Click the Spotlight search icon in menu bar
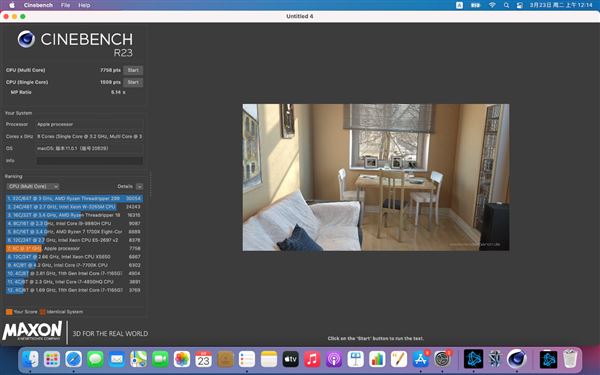Viewport: 600px width, 375px height. tap(506, 5)
